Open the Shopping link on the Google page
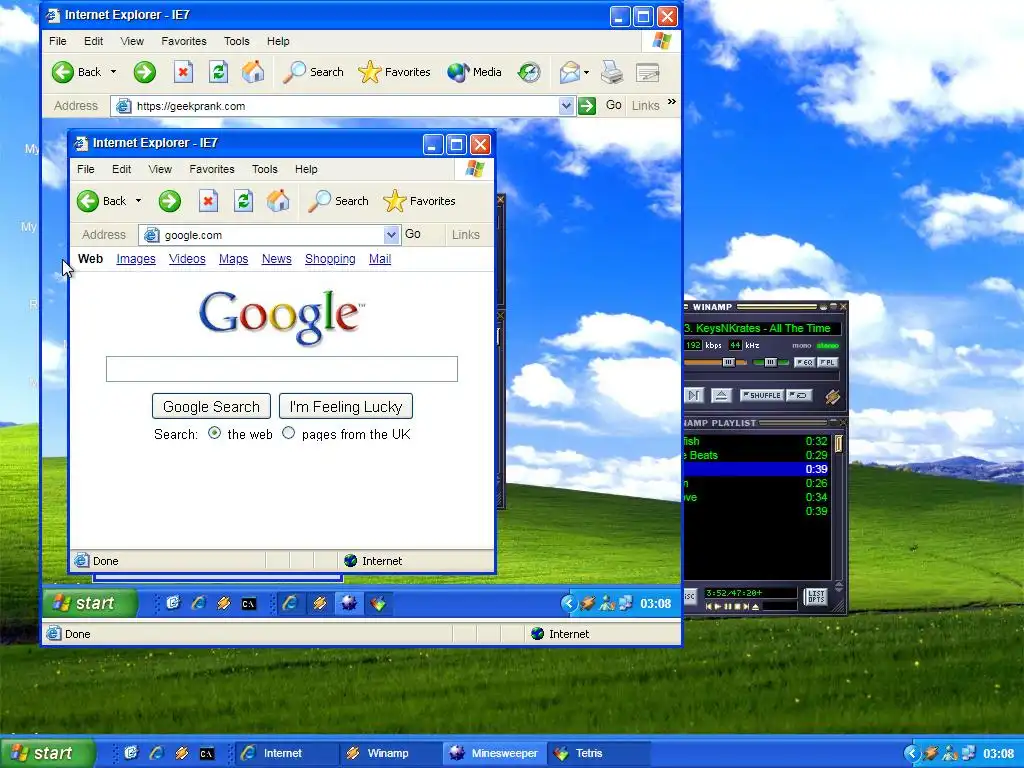Image resolution: width=1024 pixels, height=768 pixels. coord(330,259)
